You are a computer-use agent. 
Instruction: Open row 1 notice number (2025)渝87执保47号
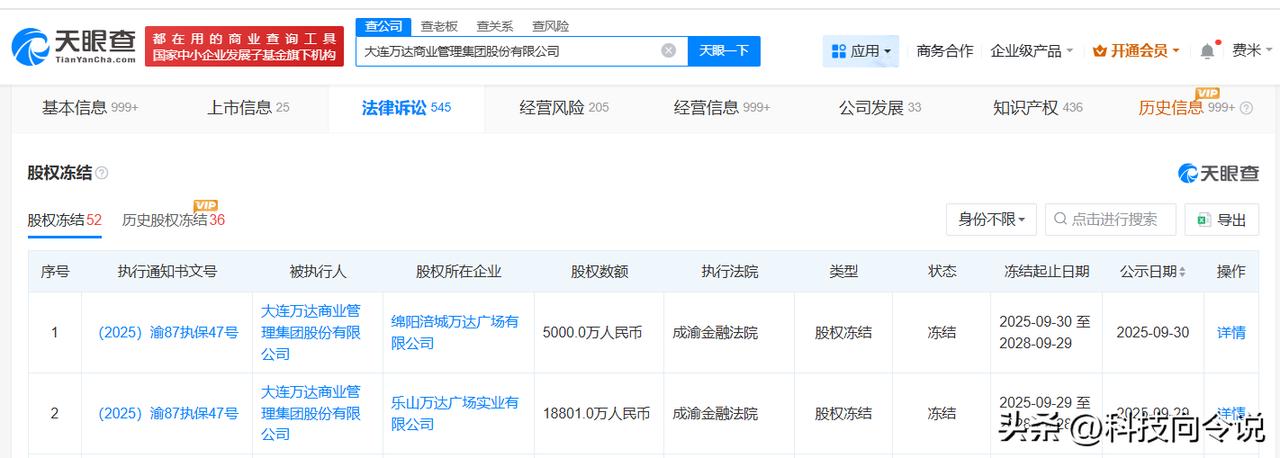pyautogui.click(x=168, y=332)
